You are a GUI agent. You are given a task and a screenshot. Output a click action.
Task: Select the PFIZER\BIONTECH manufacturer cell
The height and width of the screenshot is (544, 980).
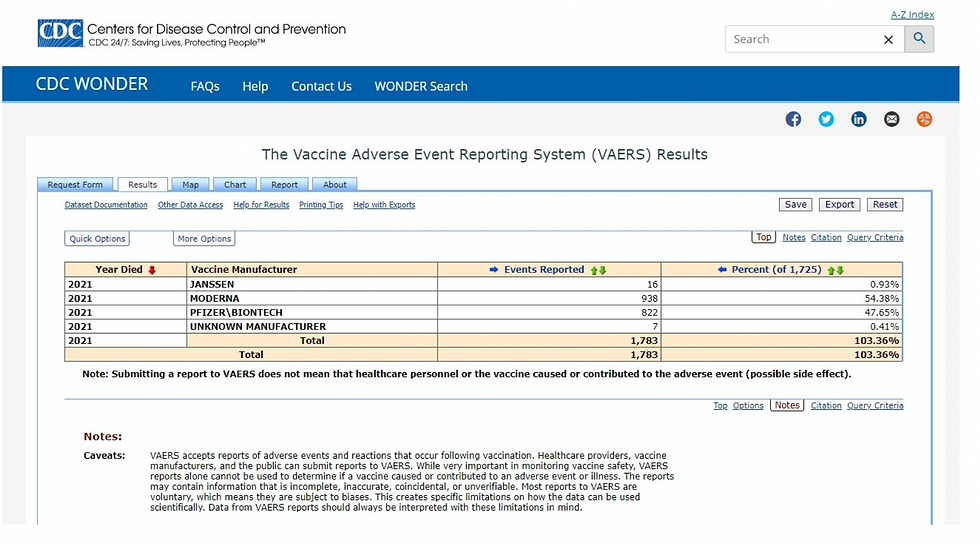[312, 312]
